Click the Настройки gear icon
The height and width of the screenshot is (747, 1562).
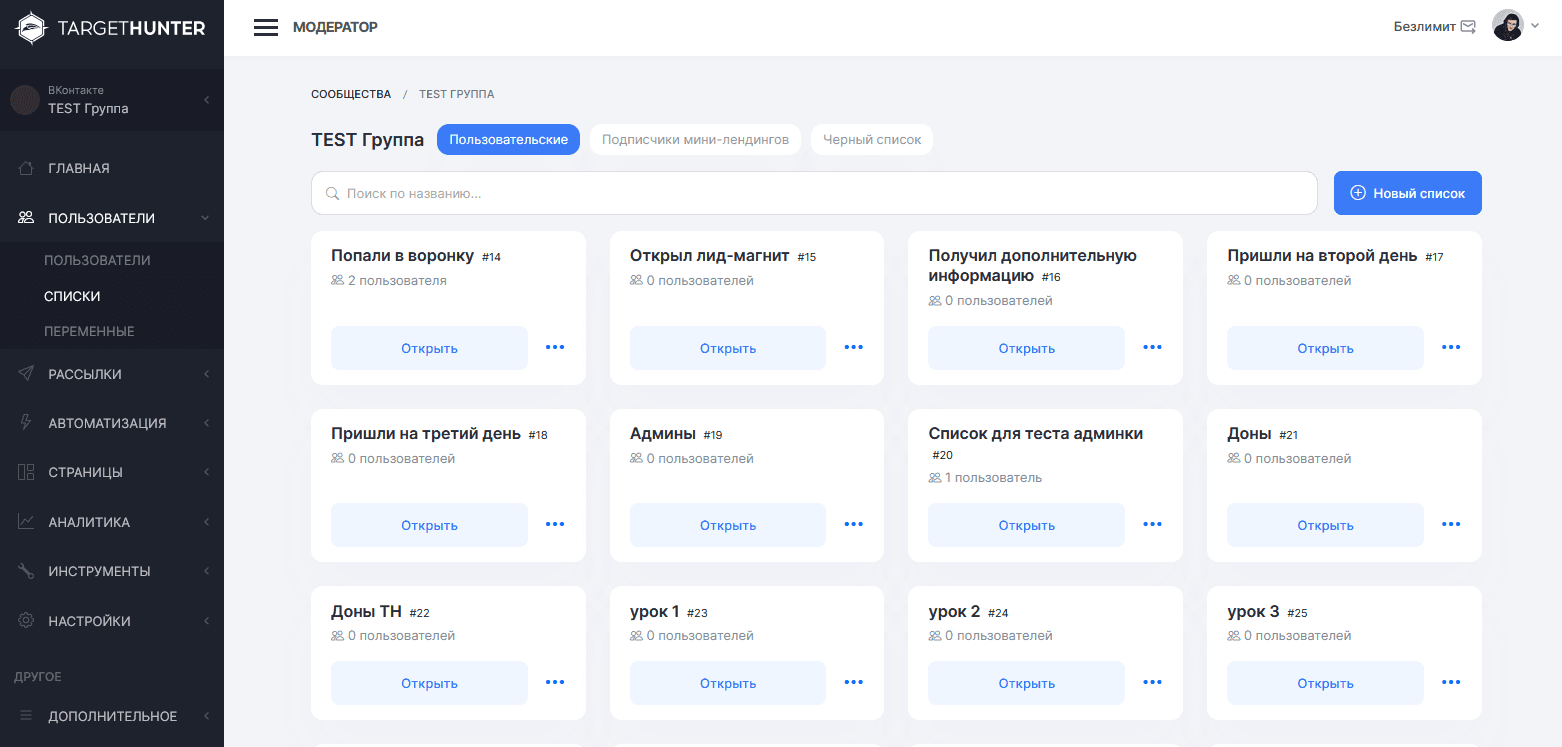pyautogui.click(x=27, y=621)
